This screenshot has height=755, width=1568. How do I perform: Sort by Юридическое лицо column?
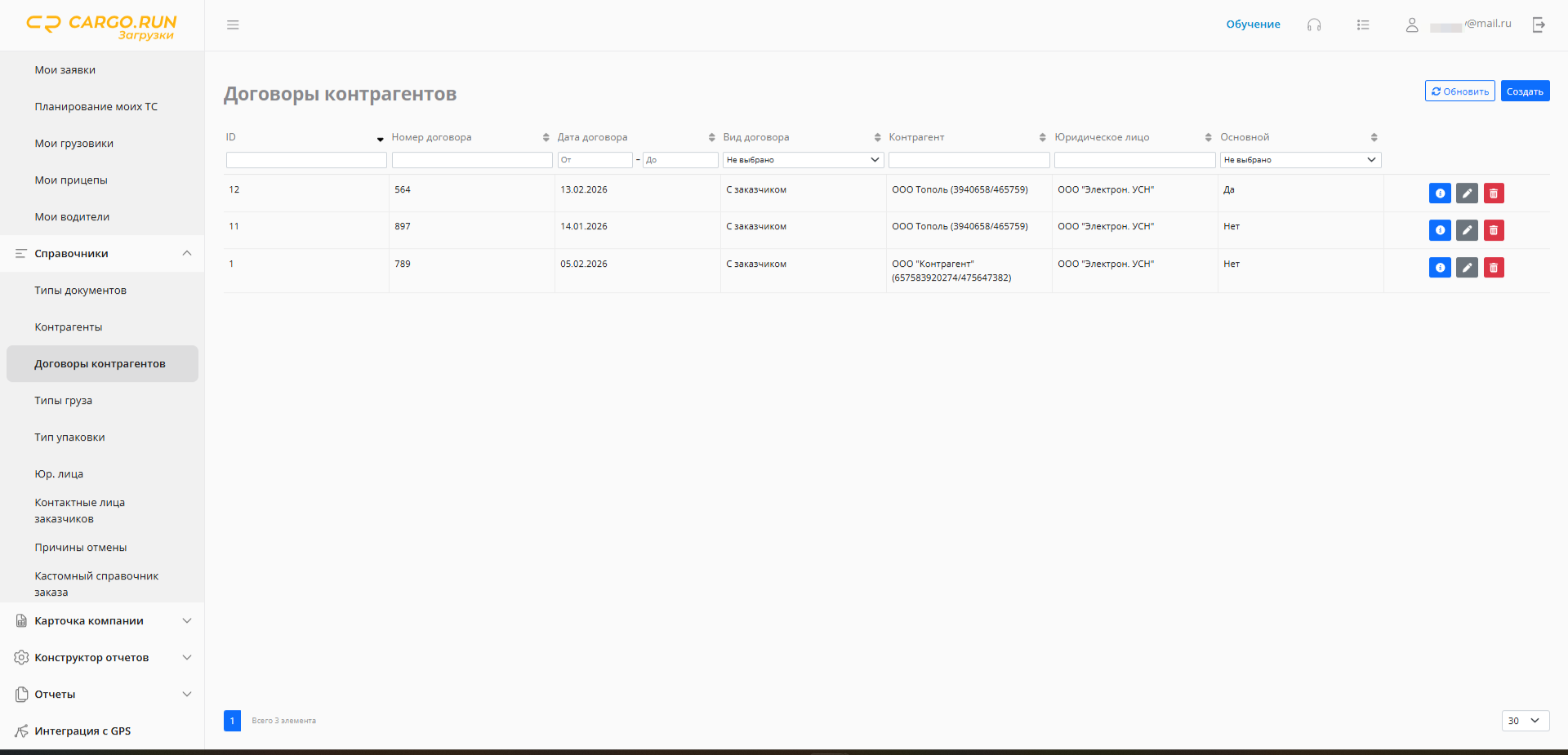1209,137
